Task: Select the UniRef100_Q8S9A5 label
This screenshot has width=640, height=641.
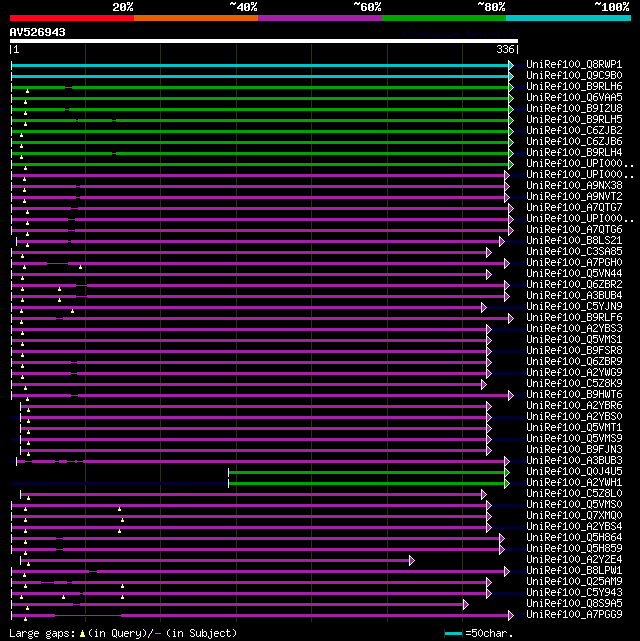Action: click(x=574, y=603)
